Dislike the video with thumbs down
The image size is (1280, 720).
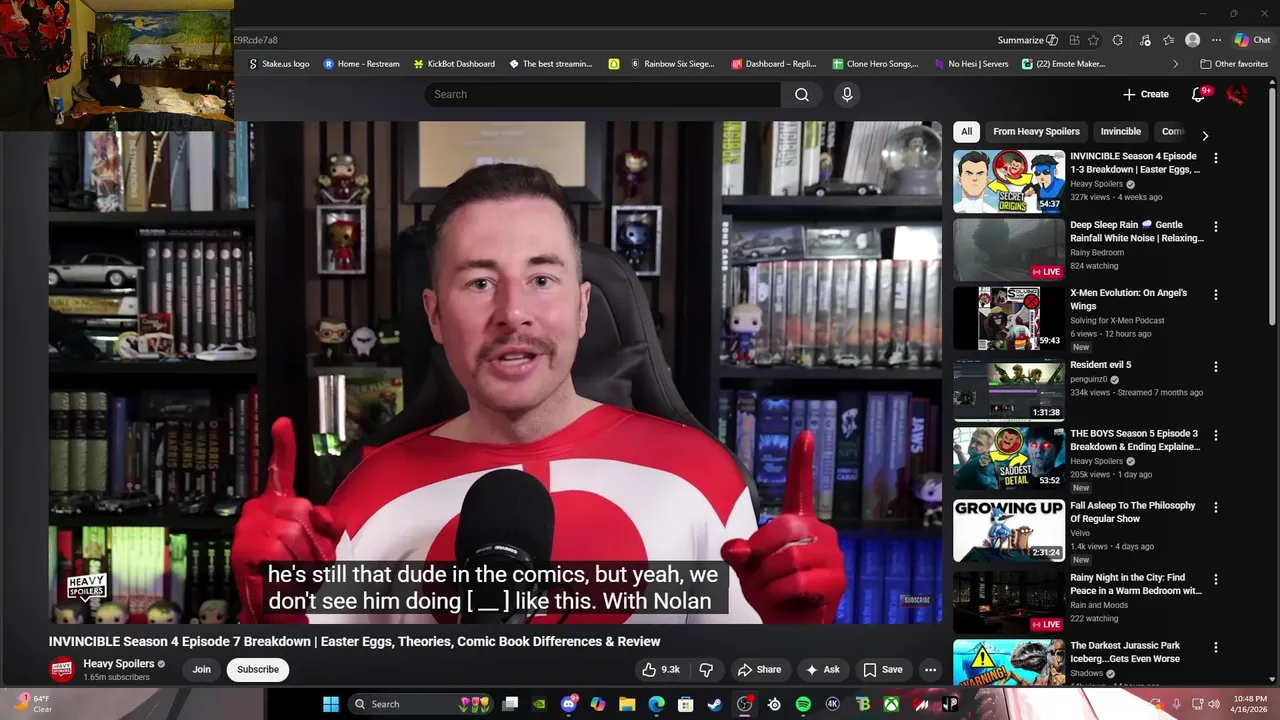706,670
